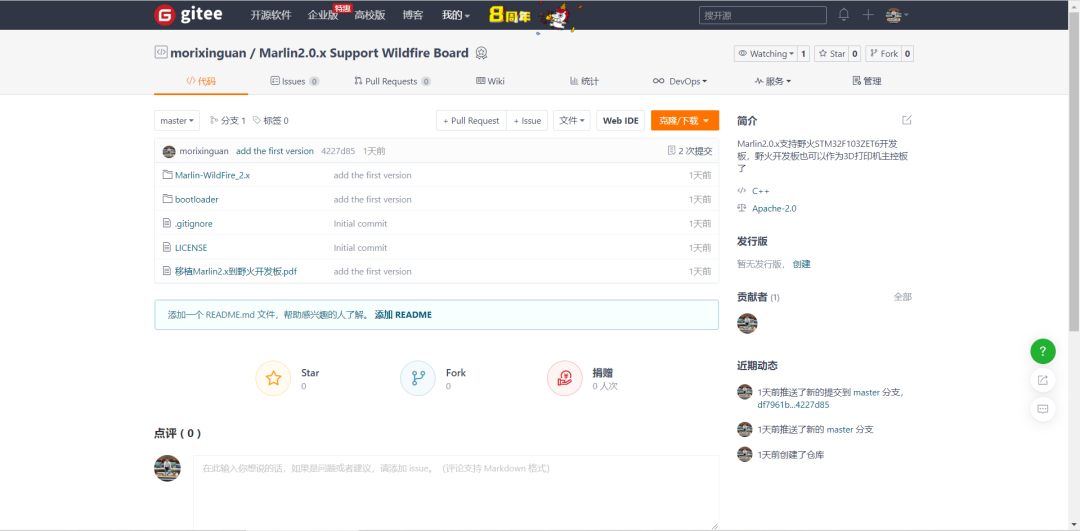Open 开源软件 in top navigation
The height and width of the screenshot is (531, 1080).
271,15
